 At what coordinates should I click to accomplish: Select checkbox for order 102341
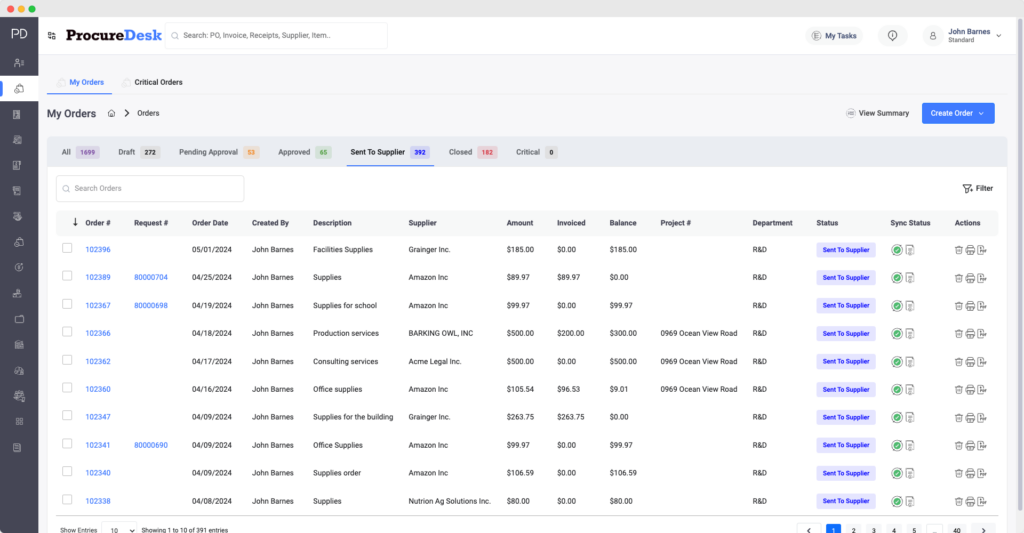pyautogui.click(x=67, y=444)
